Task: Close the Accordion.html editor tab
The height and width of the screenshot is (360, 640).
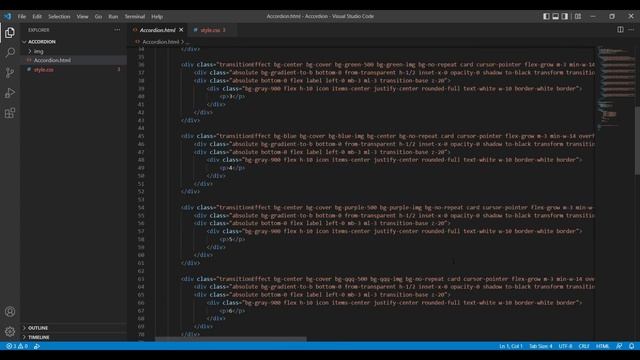Action: coord(181,30)
